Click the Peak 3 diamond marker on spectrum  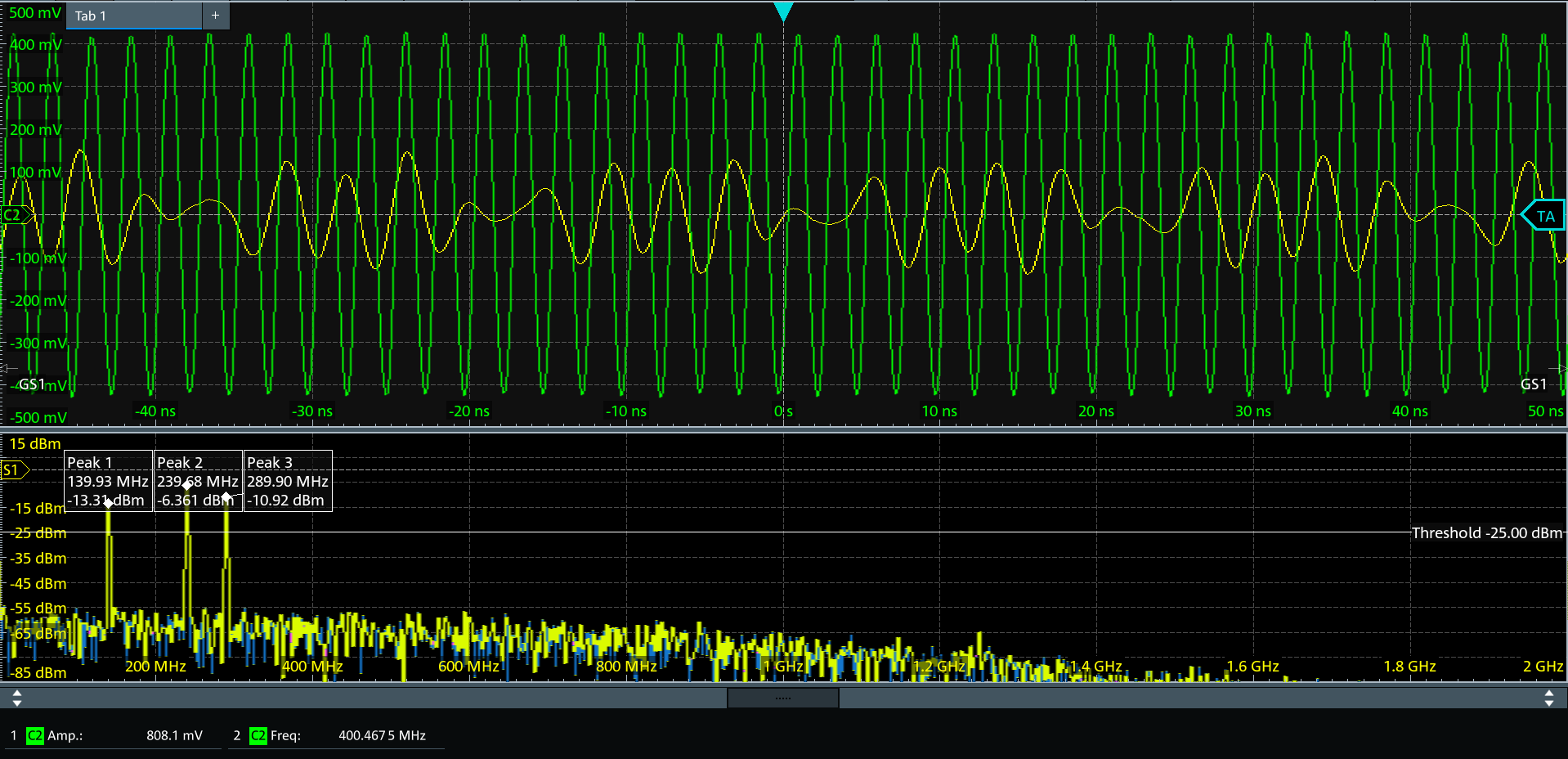coord(226,496)
